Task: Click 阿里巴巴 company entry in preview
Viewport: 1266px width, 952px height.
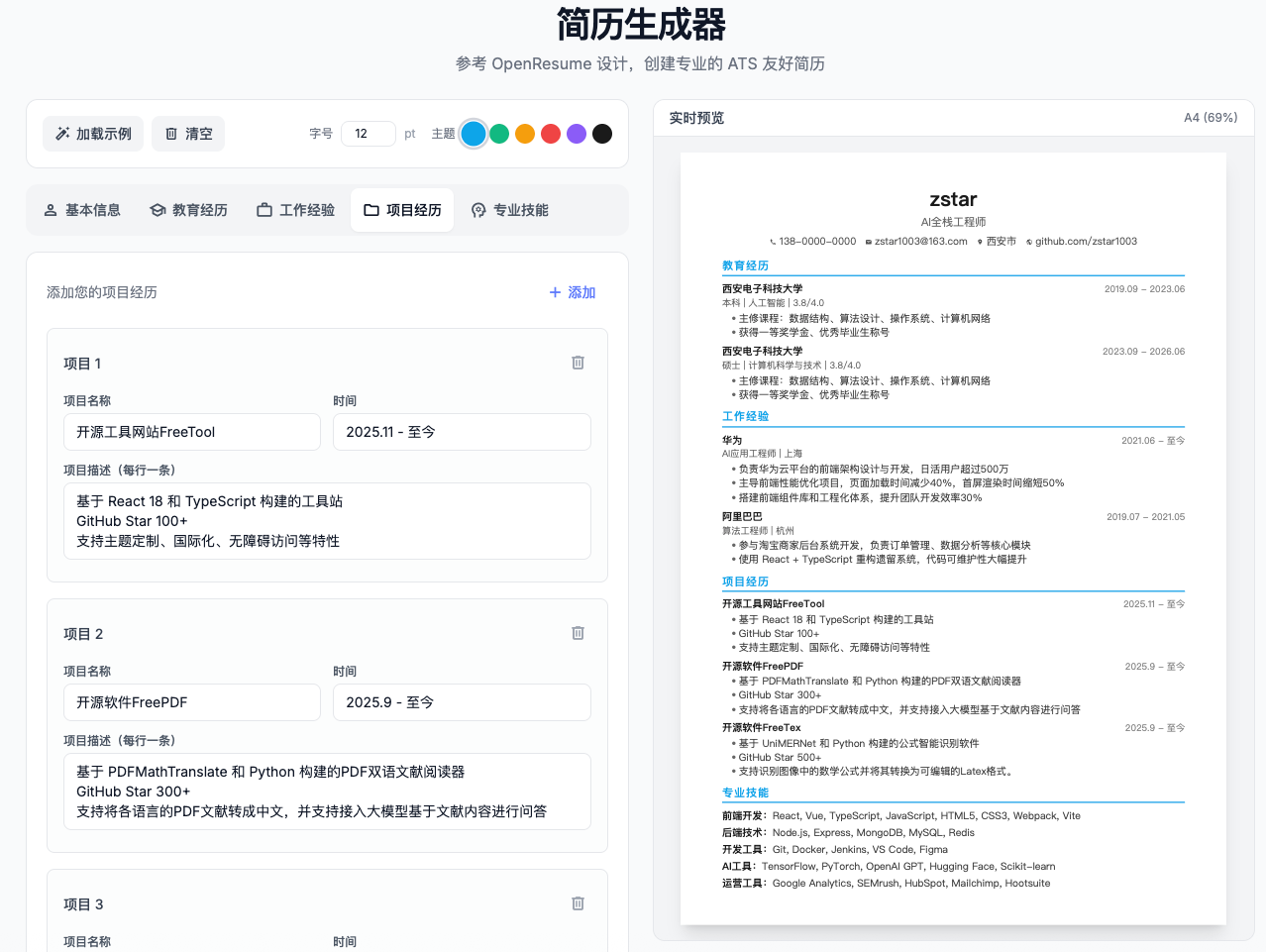Action: (x=742, y=516)
